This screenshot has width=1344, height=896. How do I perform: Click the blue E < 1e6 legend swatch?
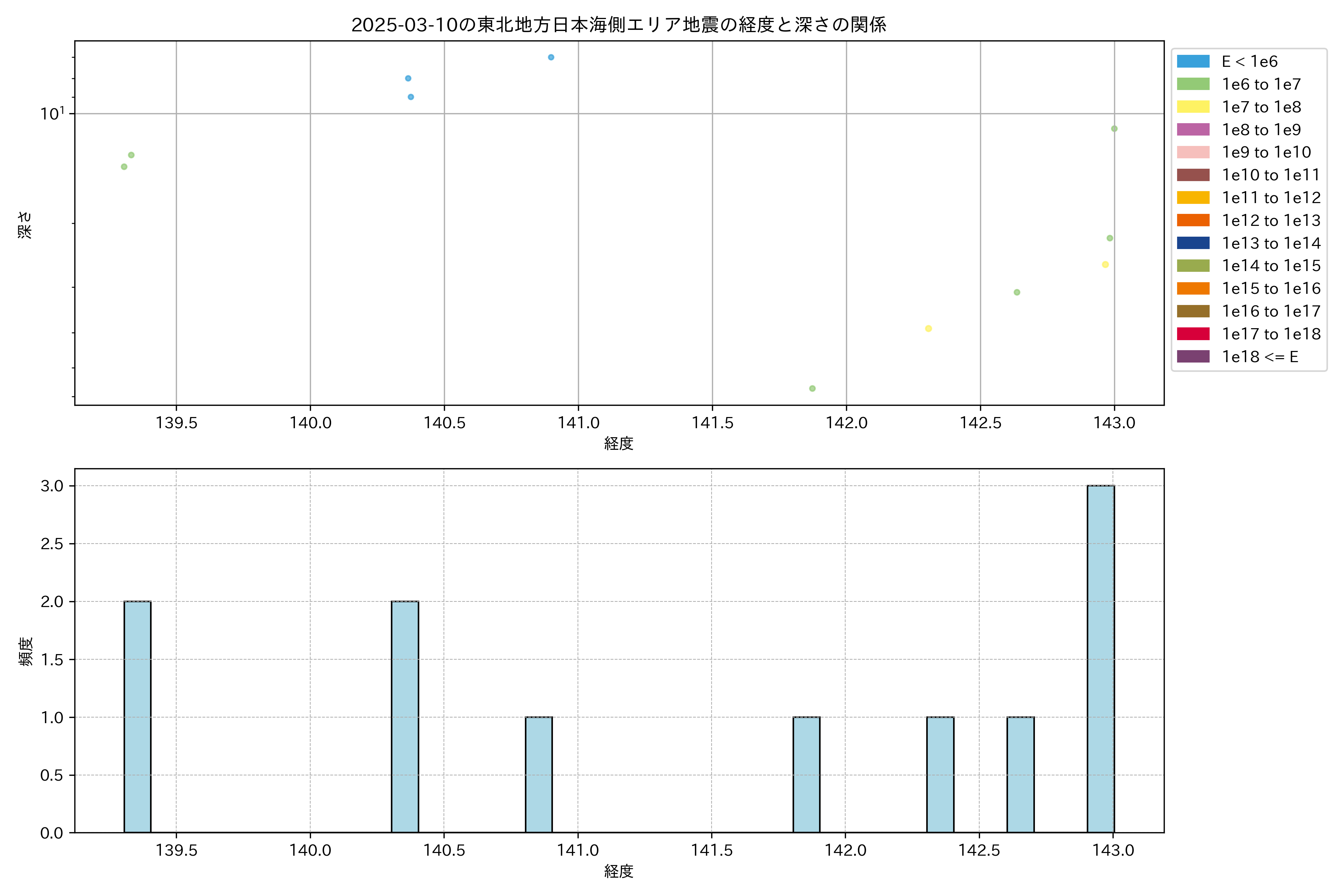coord(1192,62)
